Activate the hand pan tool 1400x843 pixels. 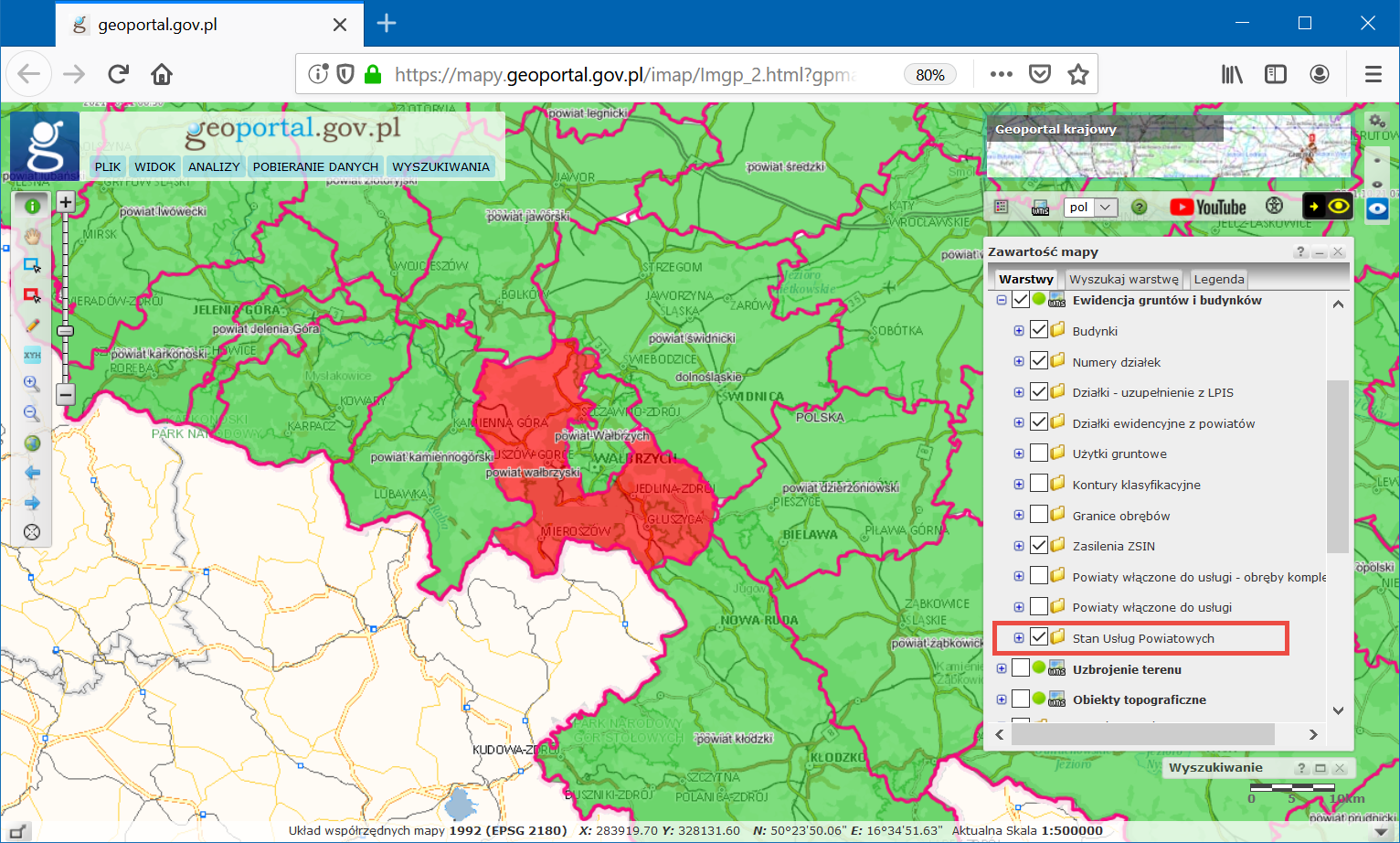tap(32, 237)
